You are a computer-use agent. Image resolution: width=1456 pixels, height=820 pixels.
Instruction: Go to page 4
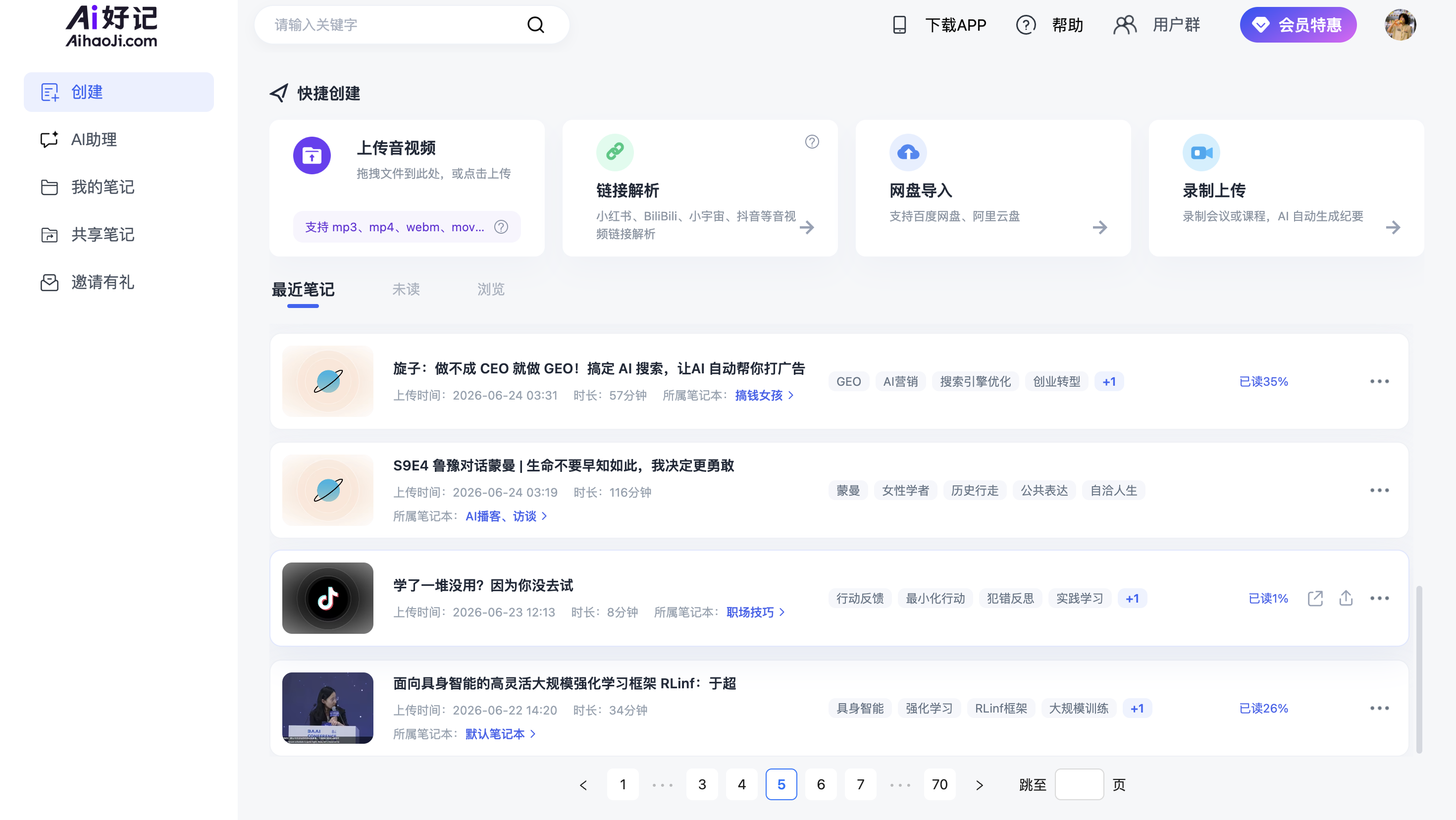click(741, 784)
